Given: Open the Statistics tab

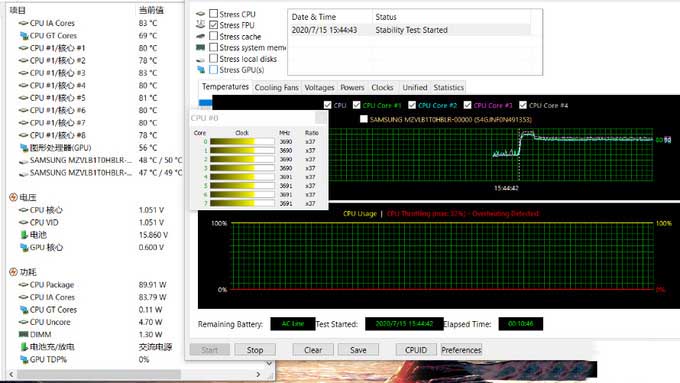Looking at the screenshot, I should [448, 88].
